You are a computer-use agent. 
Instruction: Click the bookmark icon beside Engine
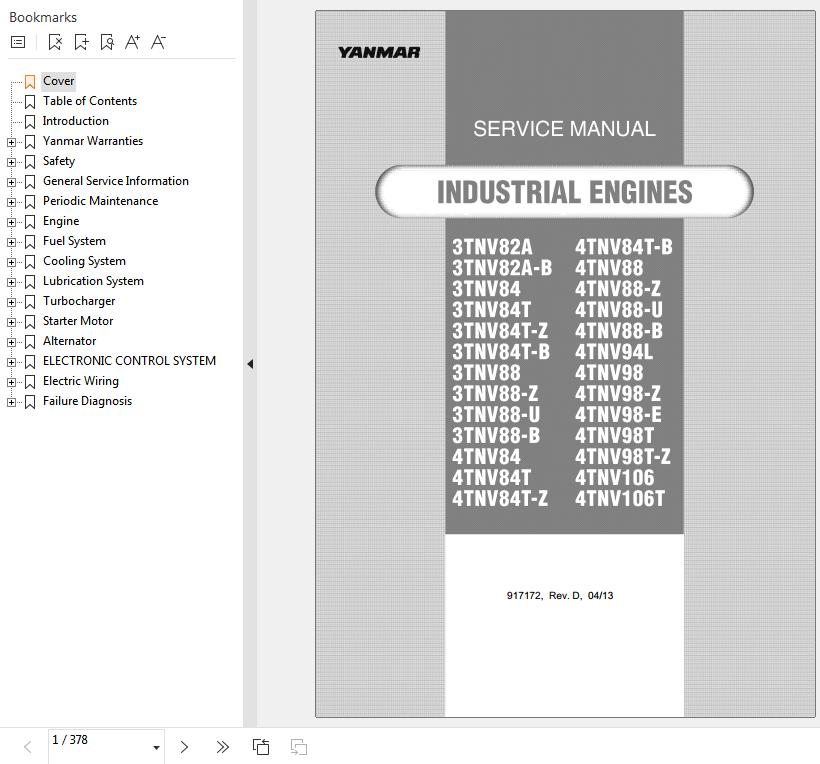coord(30,222)
